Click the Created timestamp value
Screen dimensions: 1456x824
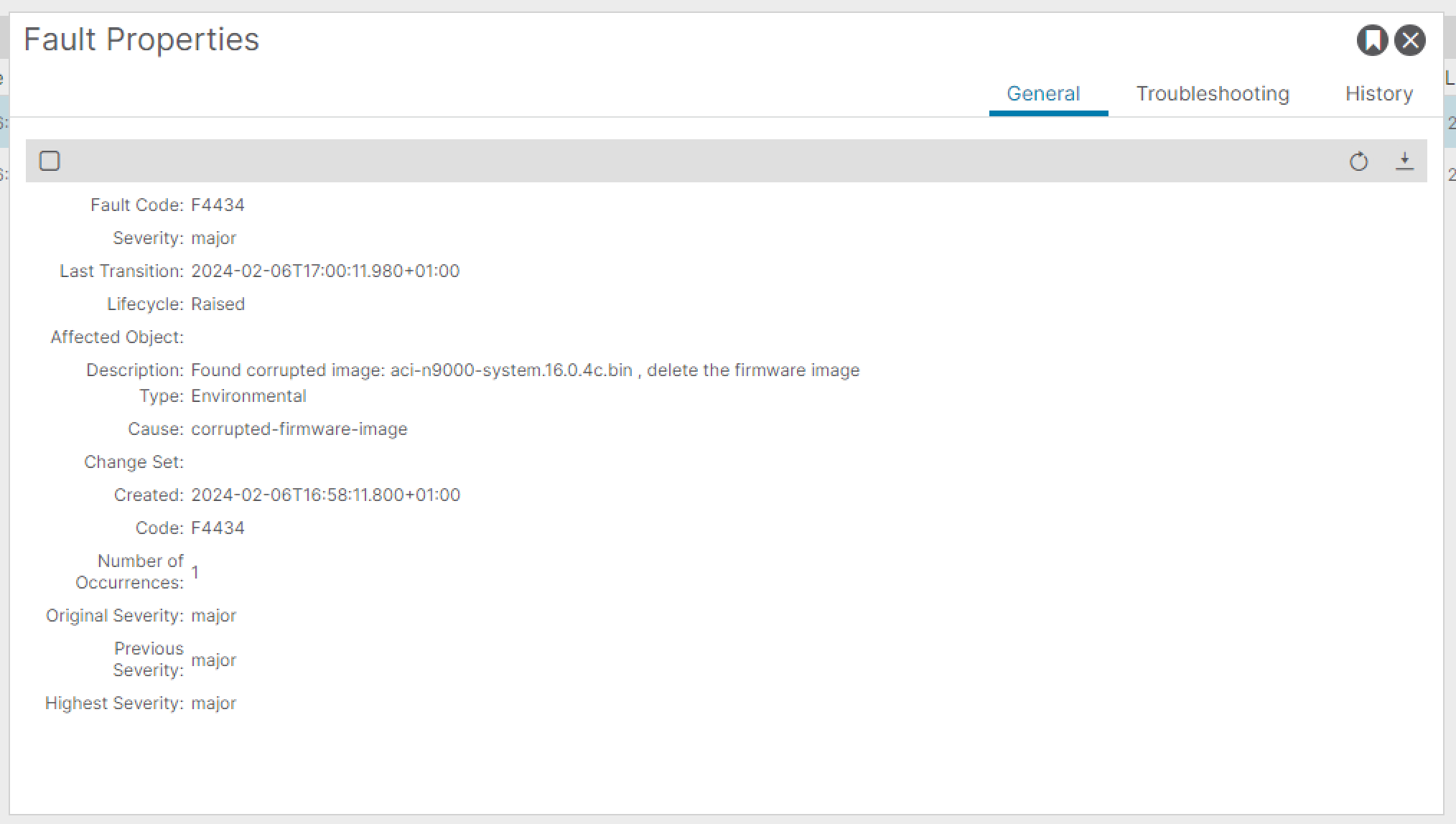click(325, 495)
